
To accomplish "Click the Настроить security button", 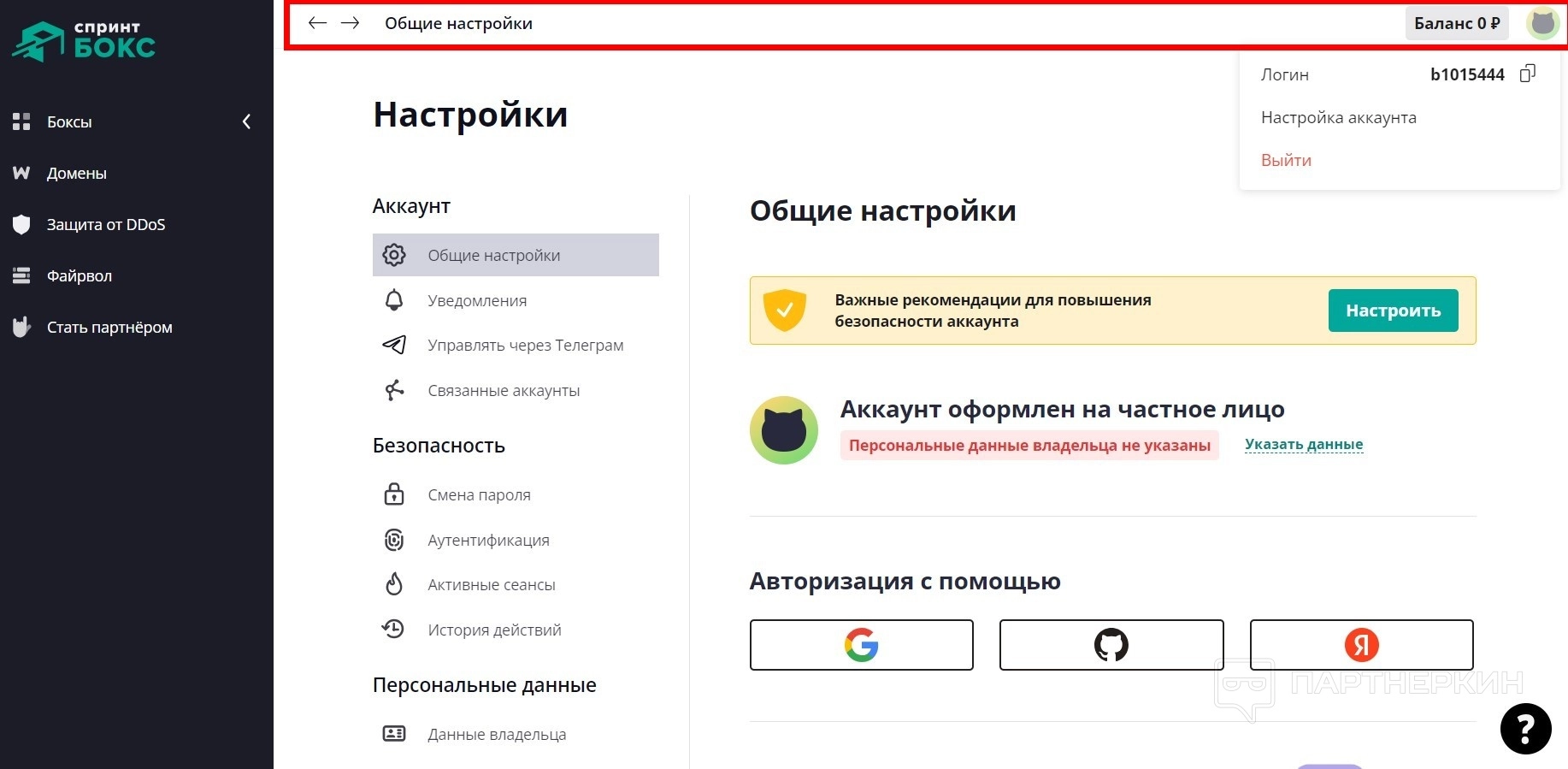I will coord(1394,311).
